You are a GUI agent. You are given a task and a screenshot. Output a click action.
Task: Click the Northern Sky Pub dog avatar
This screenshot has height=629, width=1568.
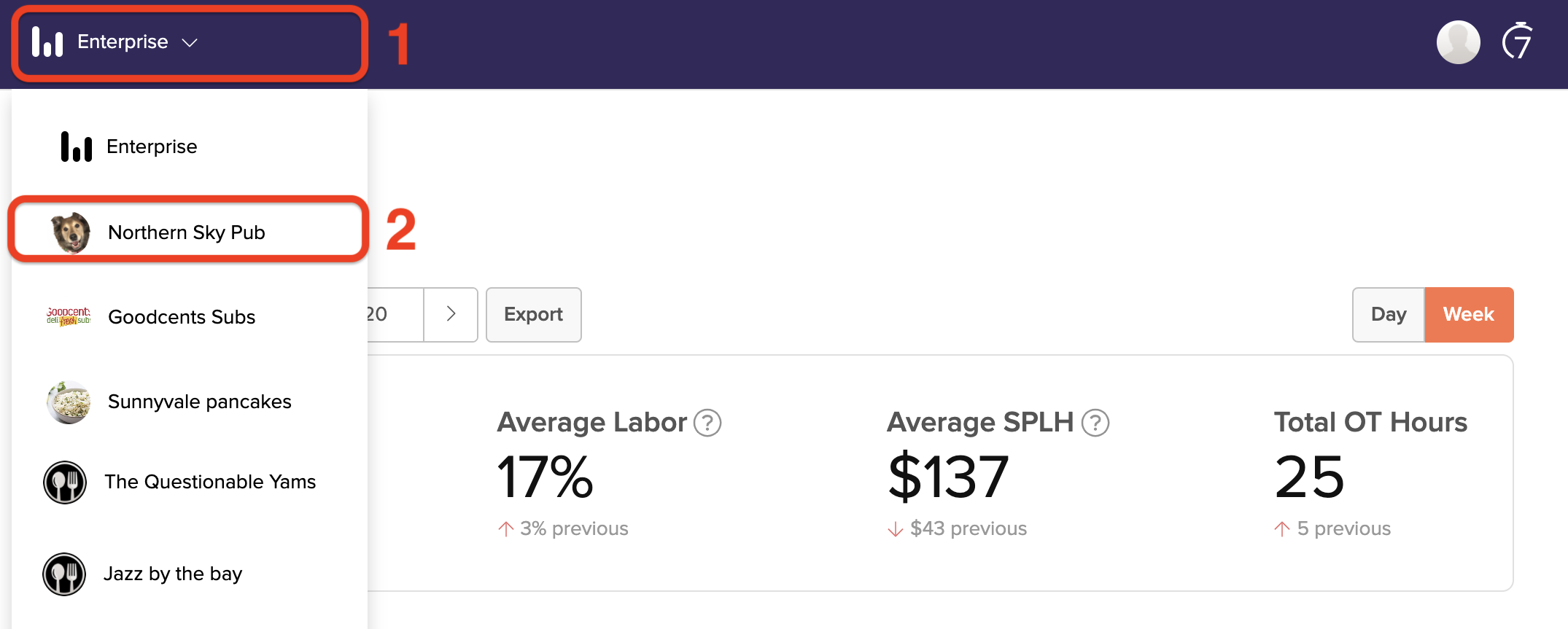(x=70, y=233)
